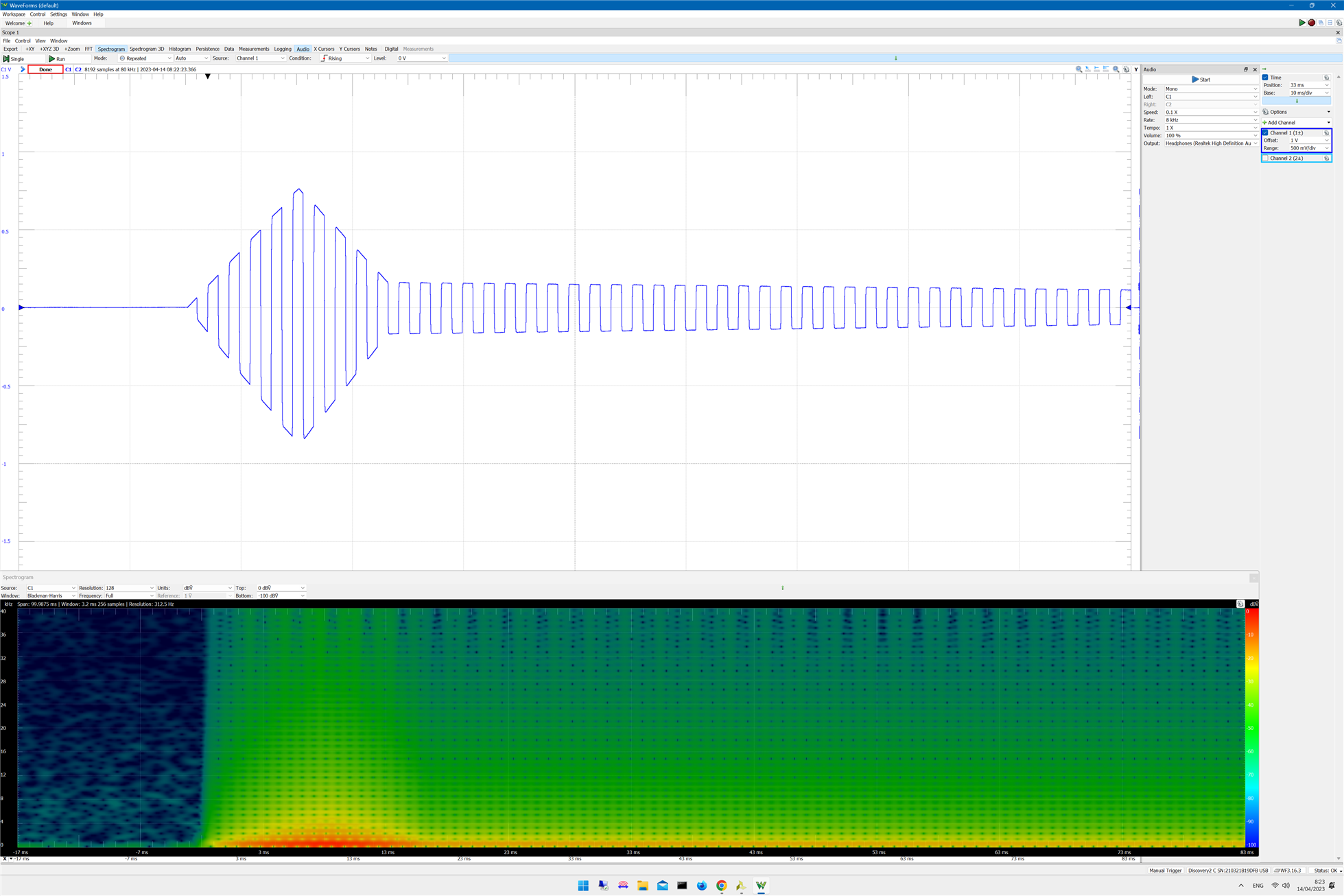
Task: Toggle the Audio view button
Action: [303, 49]
